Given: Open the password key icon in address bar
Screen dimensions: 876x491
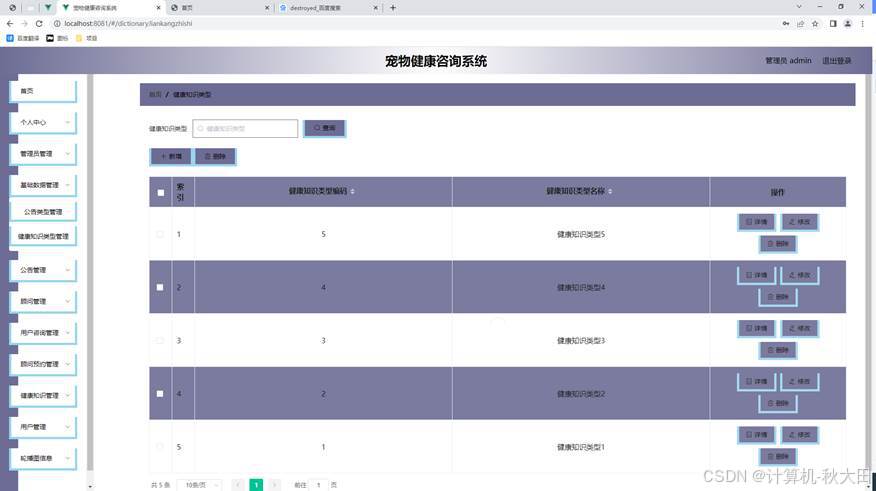Looking at the screenshot, I should pos(786,23).
